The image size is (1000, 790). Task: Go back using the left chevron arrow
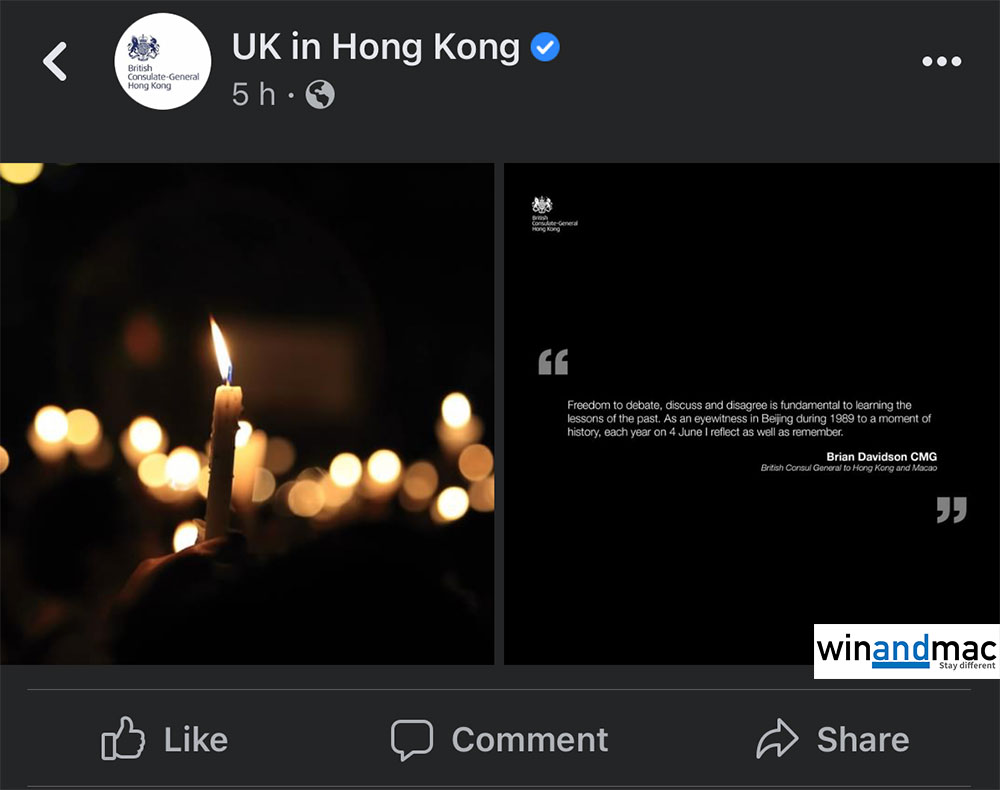55,61
